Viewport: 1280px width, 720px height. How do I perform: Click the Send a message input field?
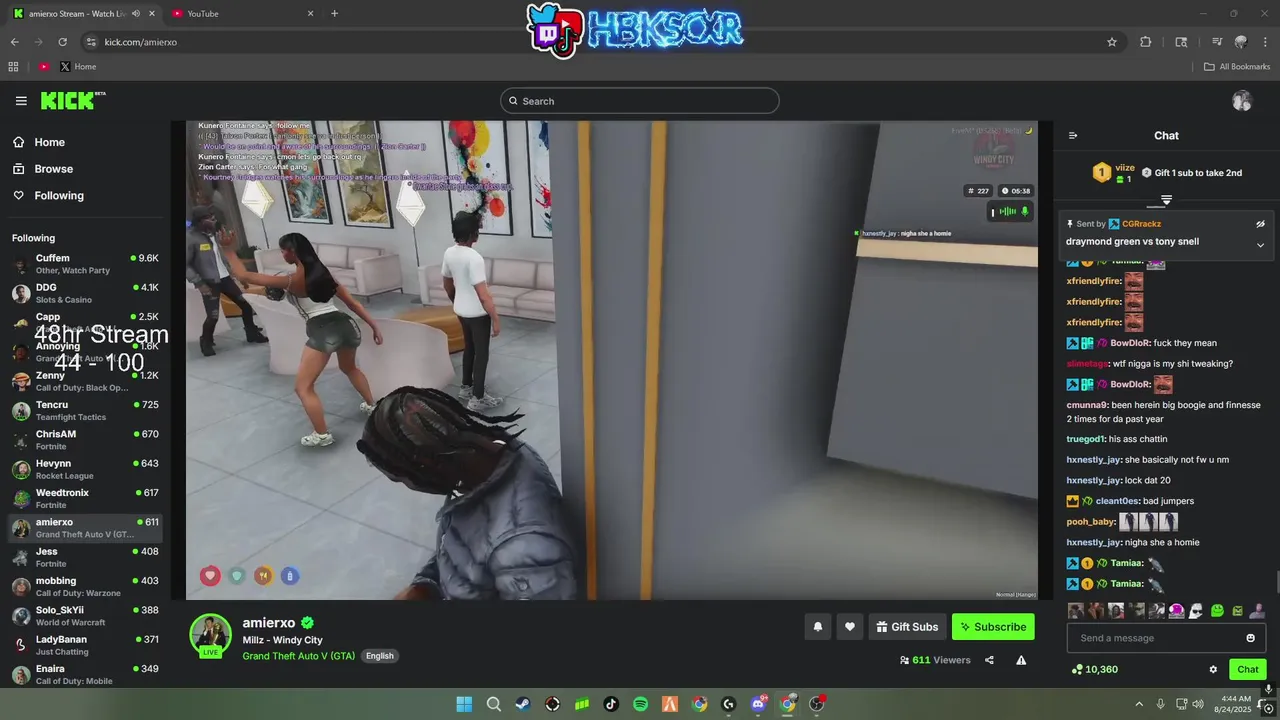(x=1166, y=638)
